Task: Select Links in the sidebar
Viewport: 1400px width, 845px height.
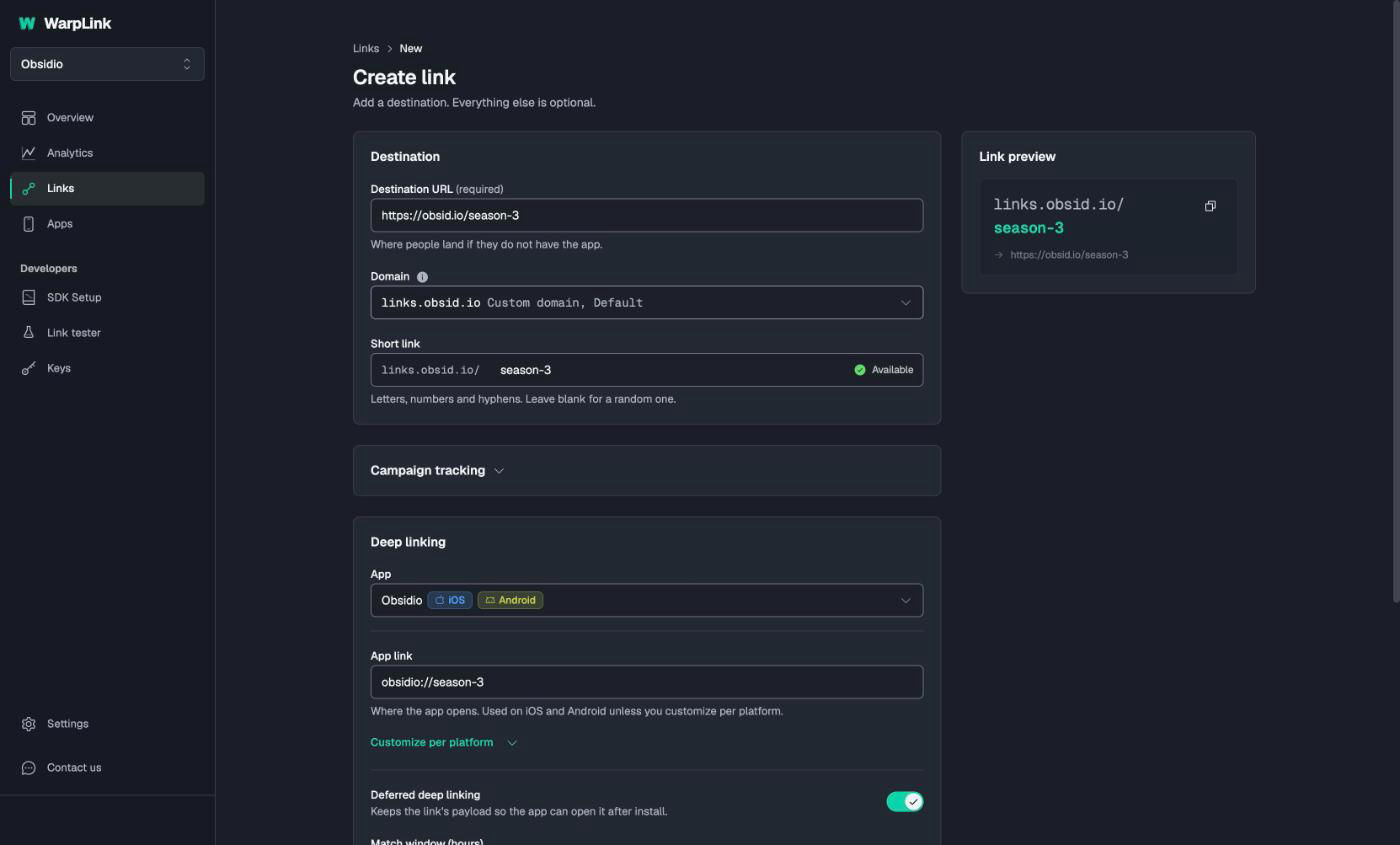Action: point(107,189)
